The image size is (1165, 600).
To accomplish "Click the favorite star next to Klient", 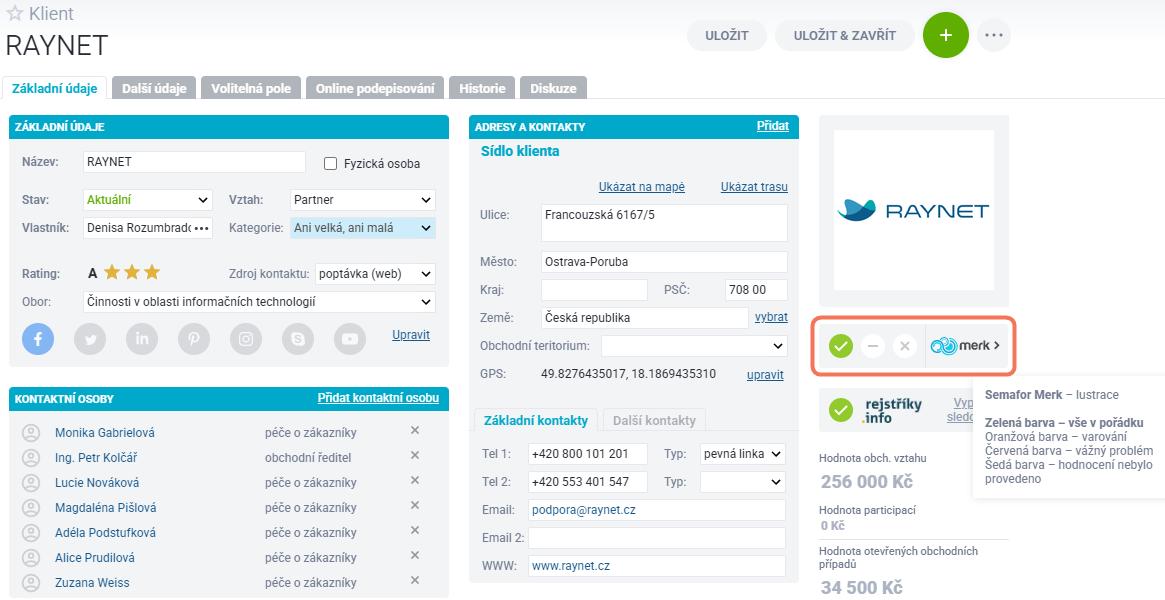I will click(14, 13).
